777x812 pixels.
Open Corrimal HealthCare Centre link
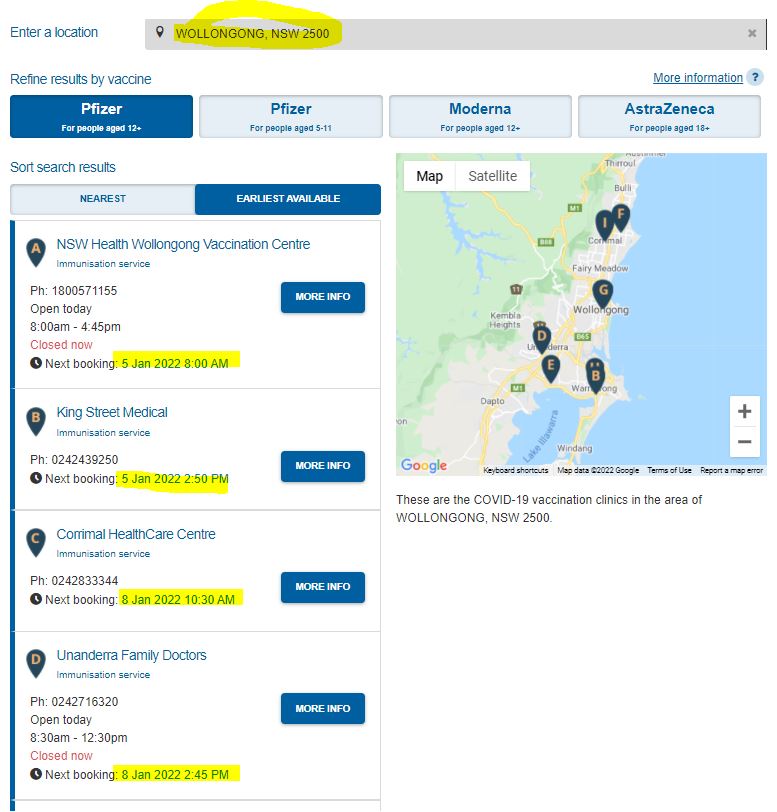(136, 534)
